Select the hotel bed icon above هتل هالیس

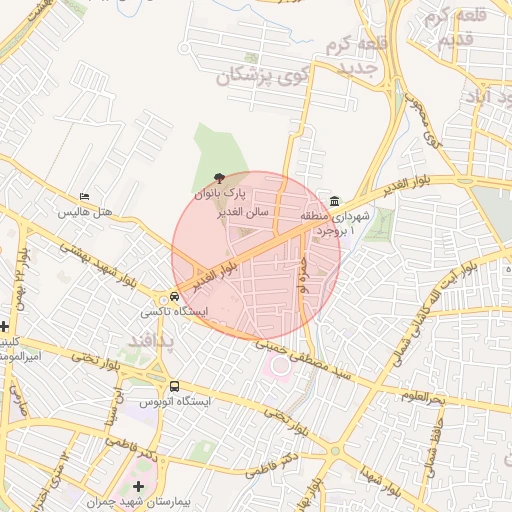pyautogui.click(x=85, y=197)
